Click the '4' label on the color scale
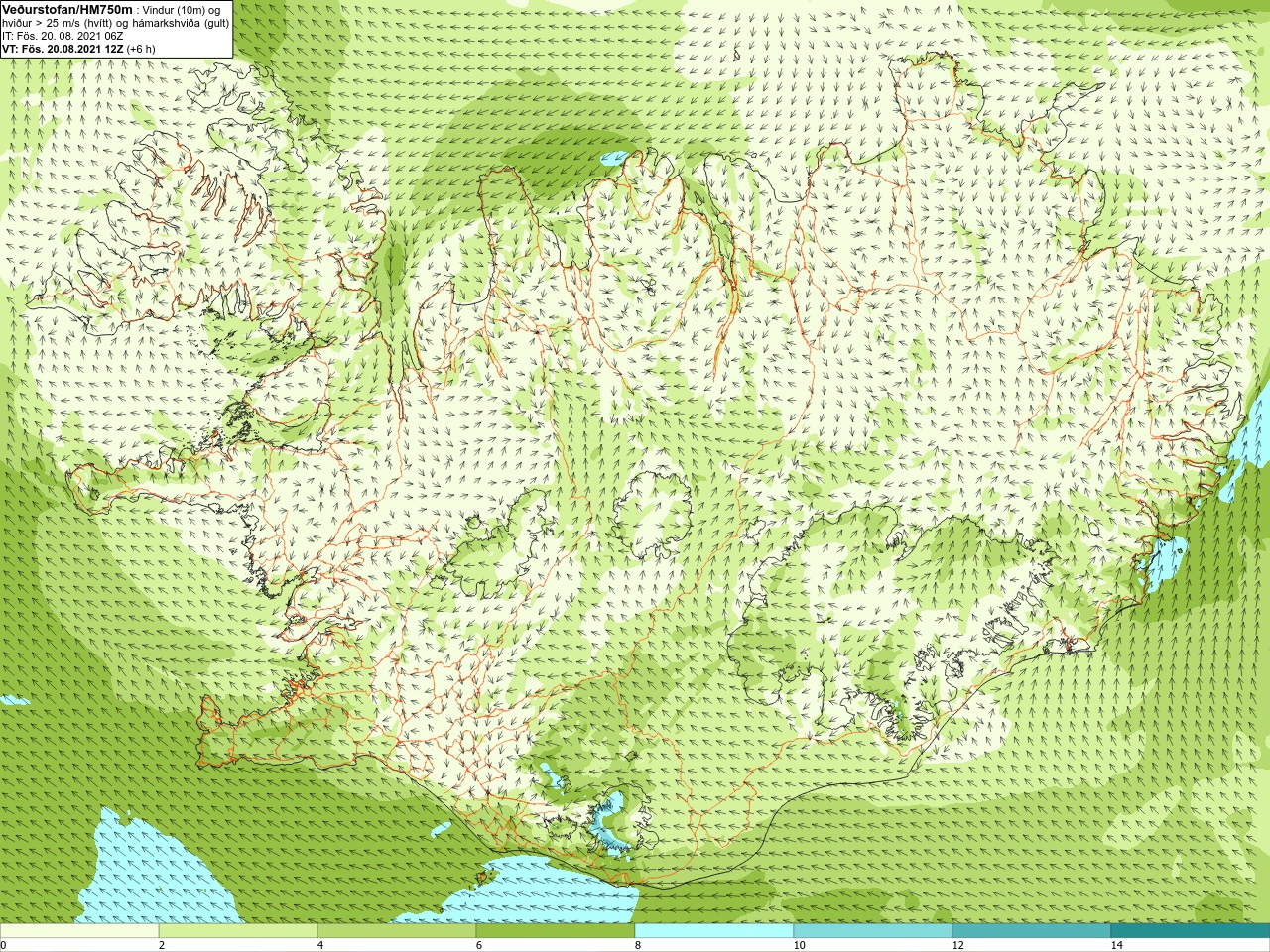This screenshot has height=952, width=1270. 320,945
